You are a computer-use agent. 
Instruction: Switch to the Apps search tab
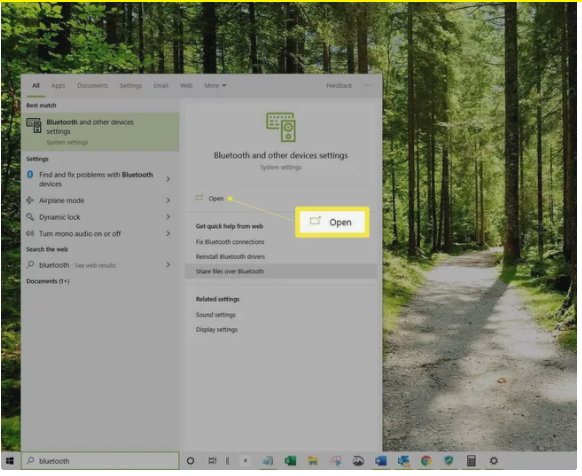(58, 85)
